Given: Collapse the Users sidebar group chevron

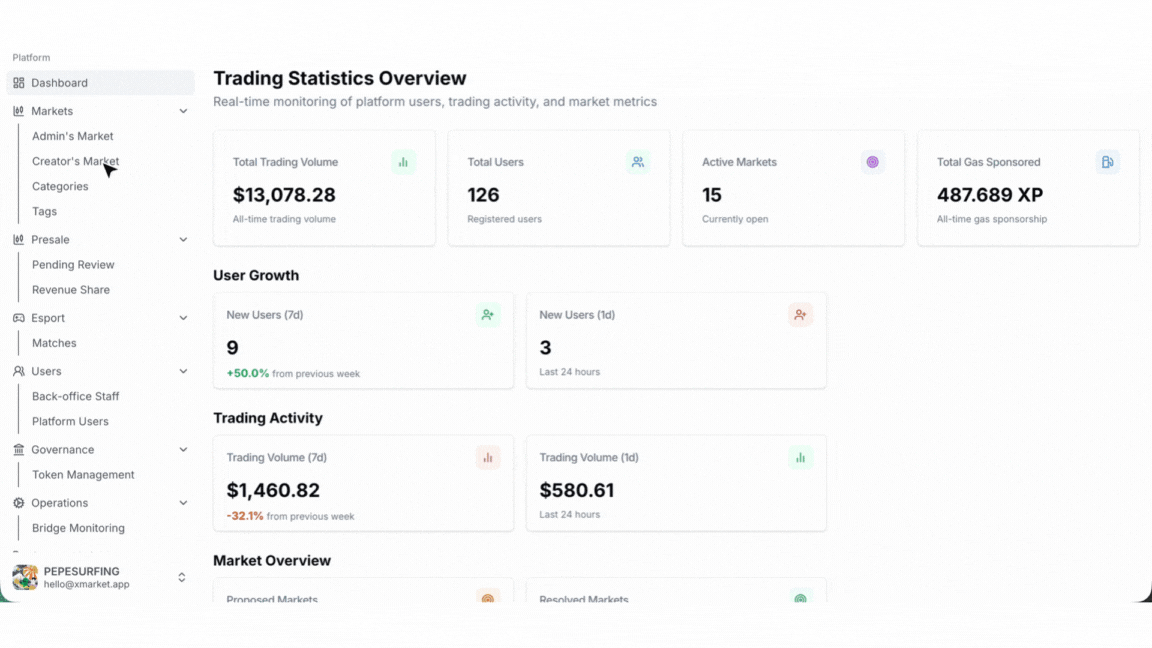Looking at the screenshot, I should (x=183, y=371).
